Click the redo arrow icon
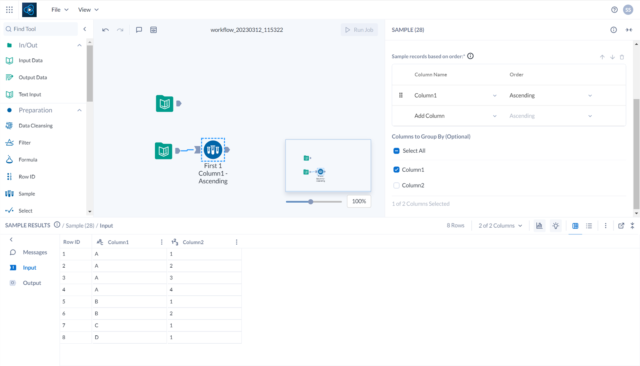The image size is (640, 366). coord(120,30)
